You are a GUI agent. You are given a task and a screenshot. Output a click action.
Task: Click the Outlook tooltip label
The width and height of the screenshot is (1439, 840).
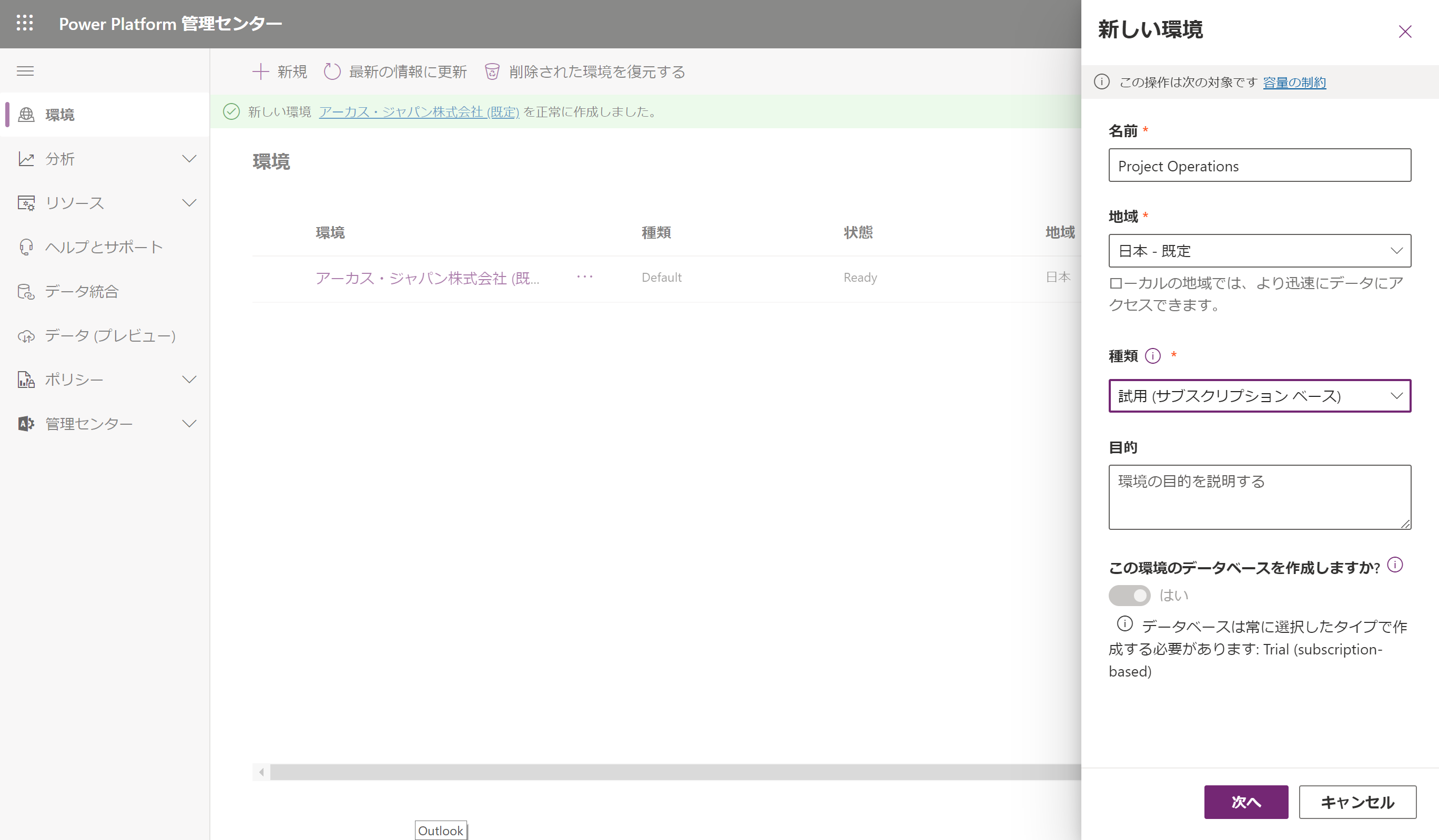pyautogui.click(x=440, y=831)
